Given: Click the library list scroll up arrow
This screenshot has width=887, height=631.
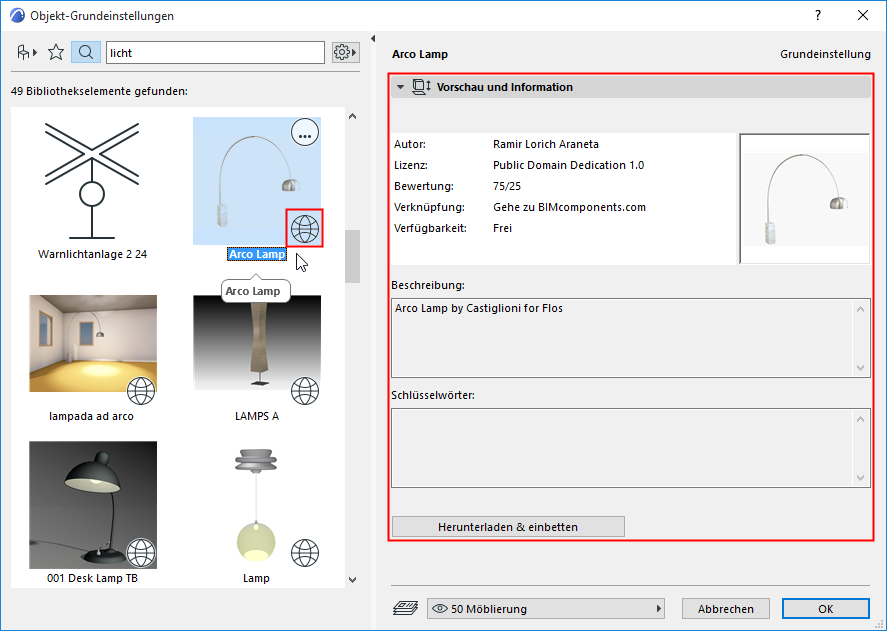Looking at the screenshot, I should (352, 116).
